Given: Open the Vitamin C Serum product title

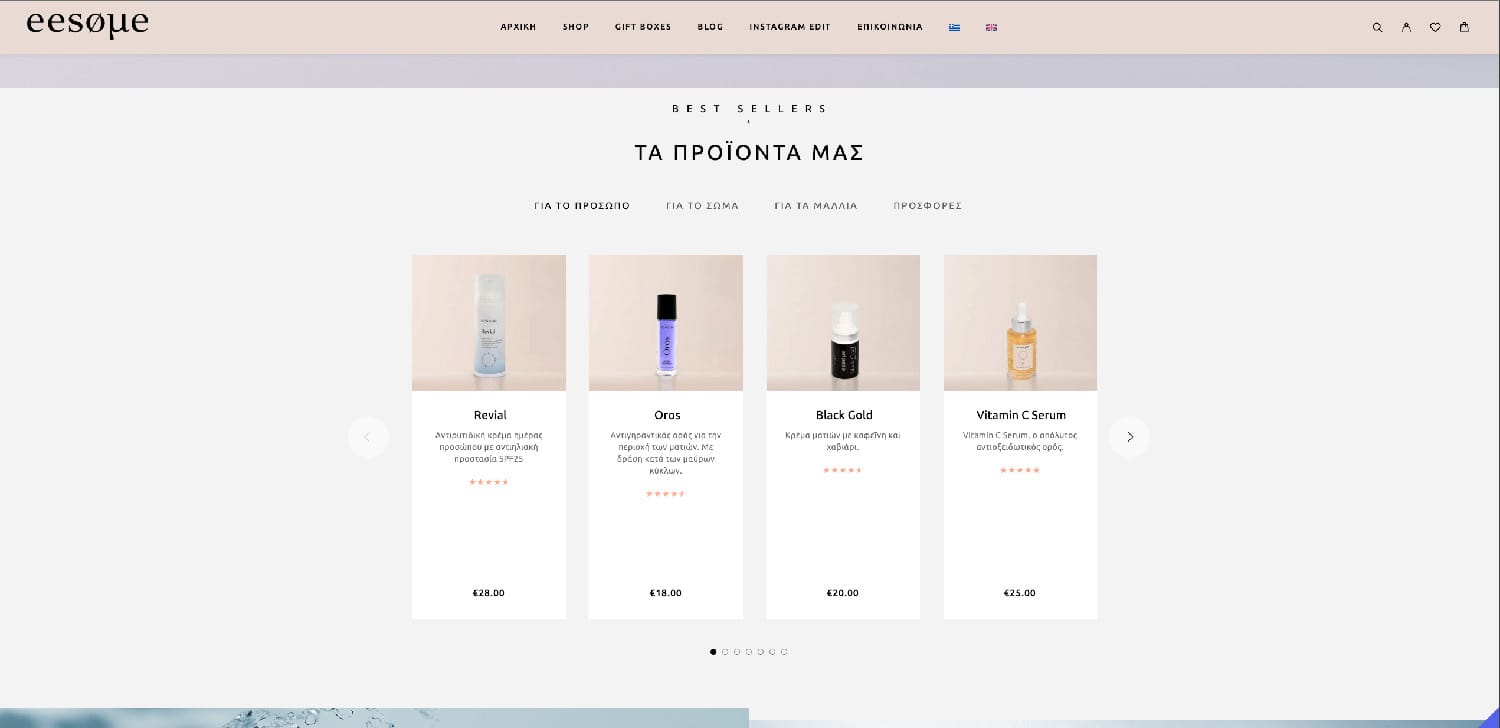Looking at the screenshot, I should click(x=1021, y=415).
